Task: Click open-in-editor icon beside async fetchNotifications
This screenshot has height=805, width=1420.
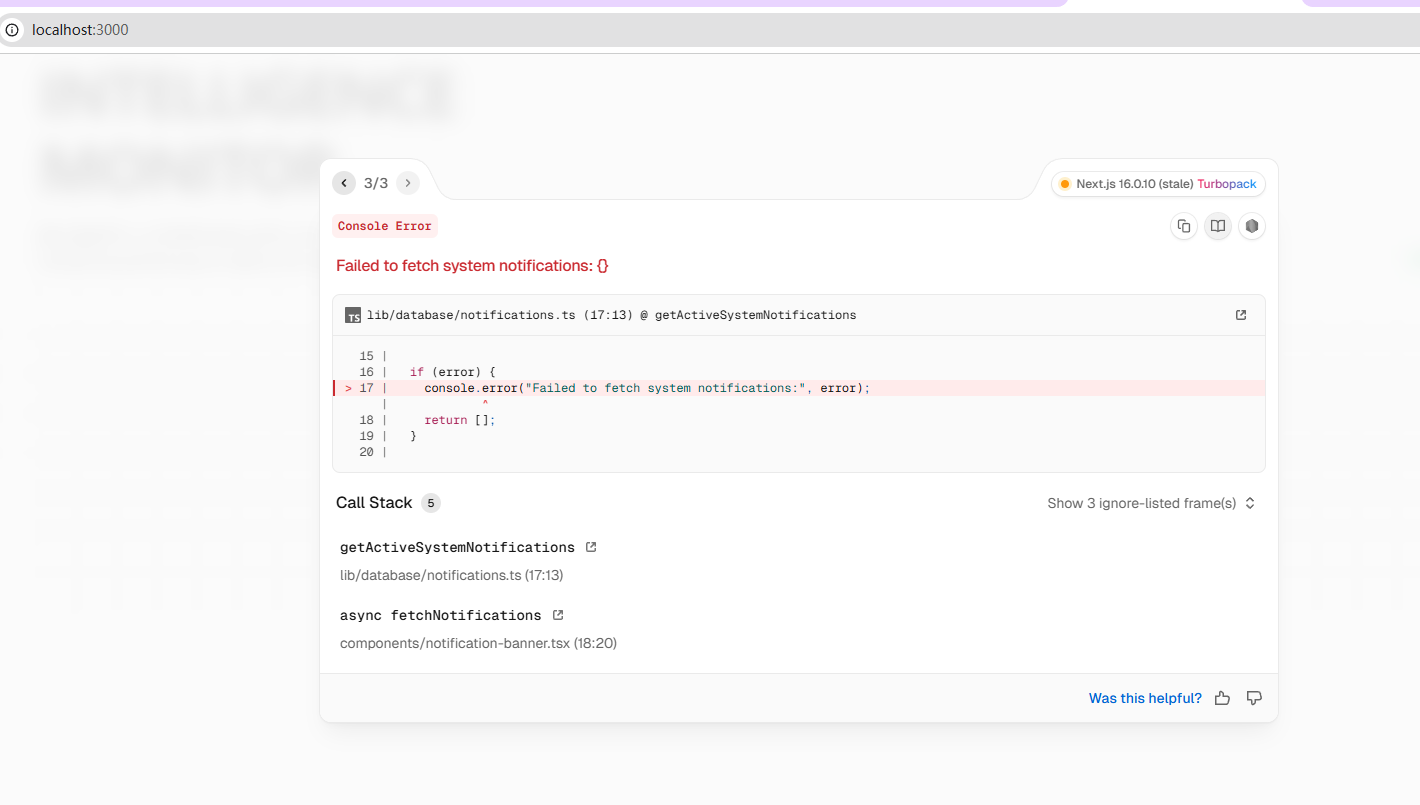Action: pos(558,615)
